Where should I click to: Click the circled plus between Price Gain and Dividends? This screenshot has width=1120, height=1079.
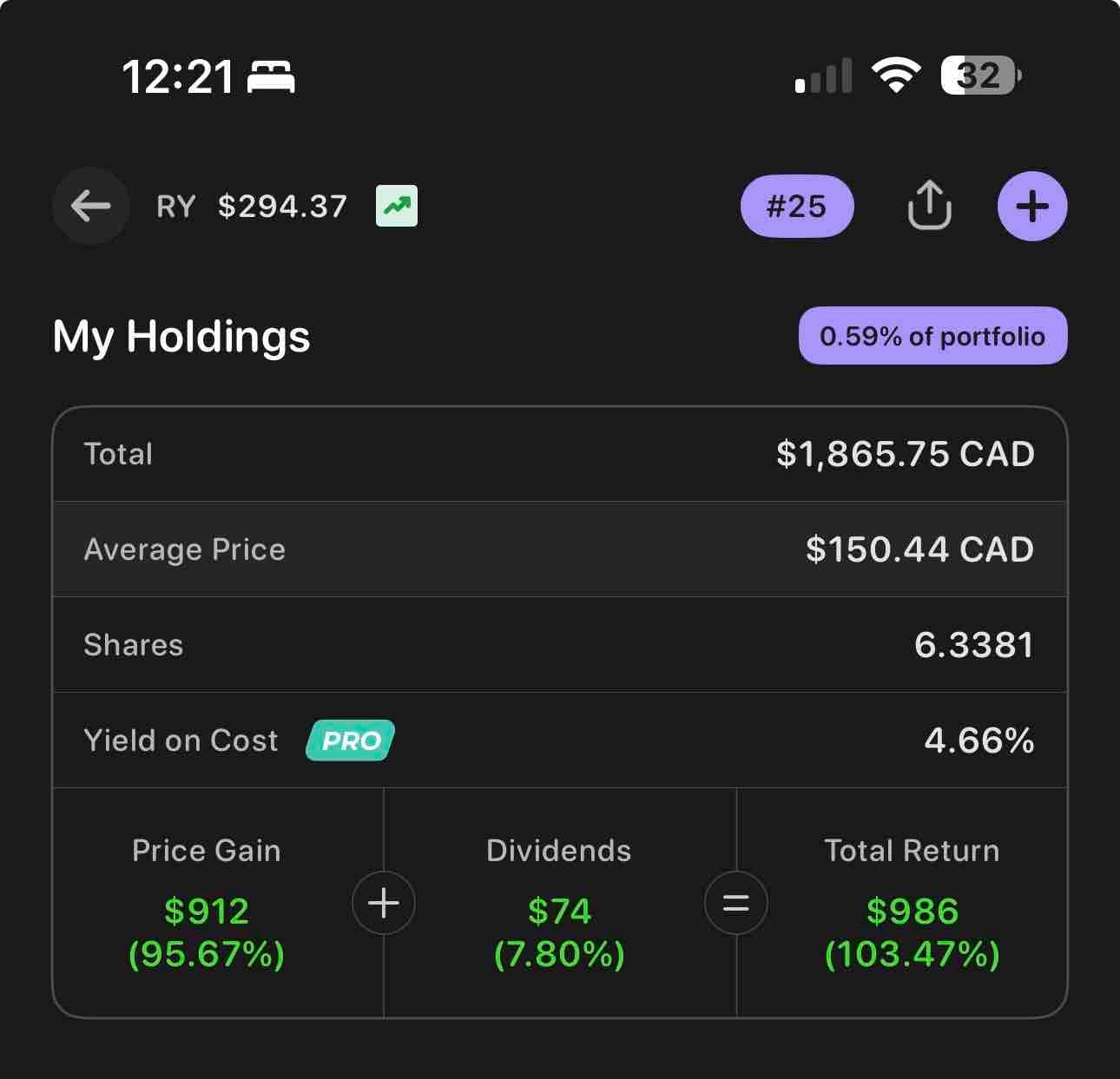tap(384, 903)
